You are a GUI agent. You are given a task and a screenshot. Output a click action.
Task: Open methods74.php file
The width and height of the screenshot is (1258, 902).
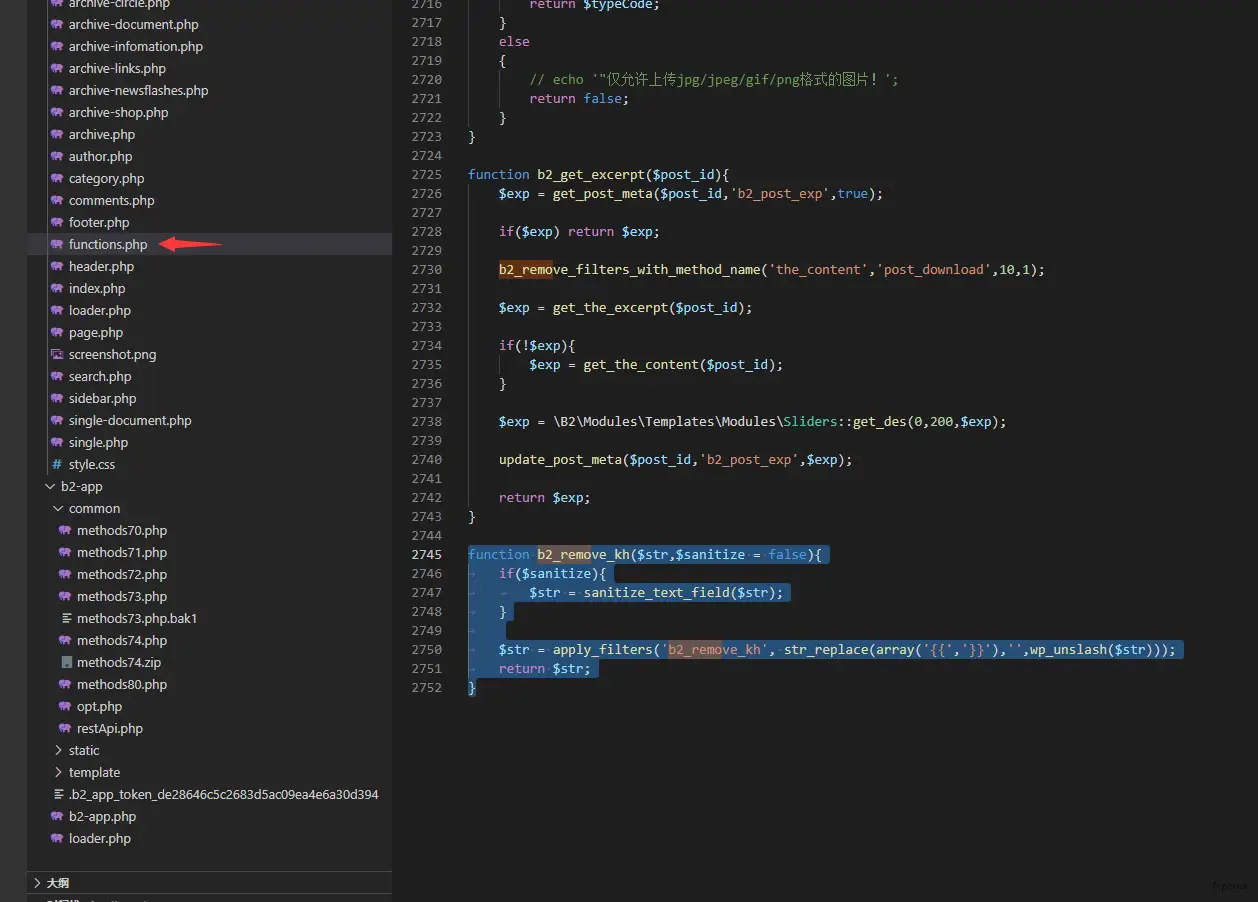[x=122, y=640]
